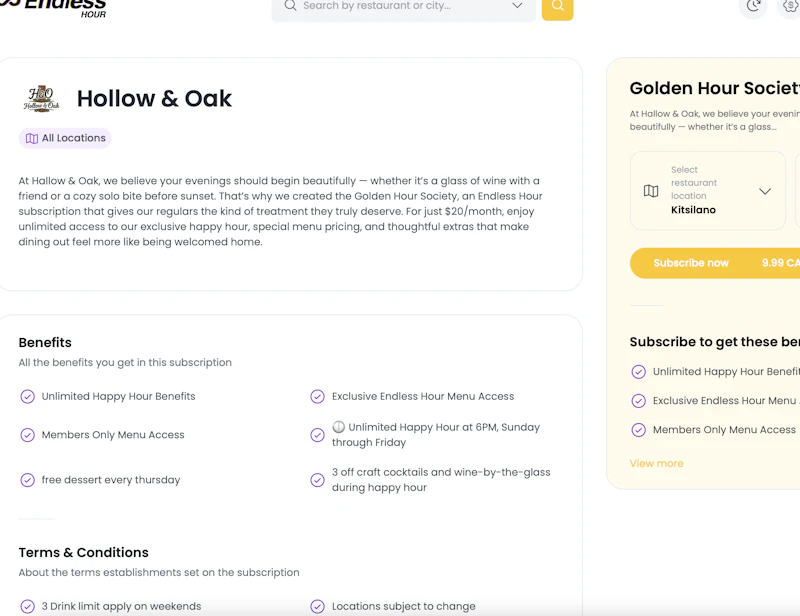Click the Endless Hour logo
The width and height of the screenshot is (800, 616).
pyautogui.click(x=53, y=7)
